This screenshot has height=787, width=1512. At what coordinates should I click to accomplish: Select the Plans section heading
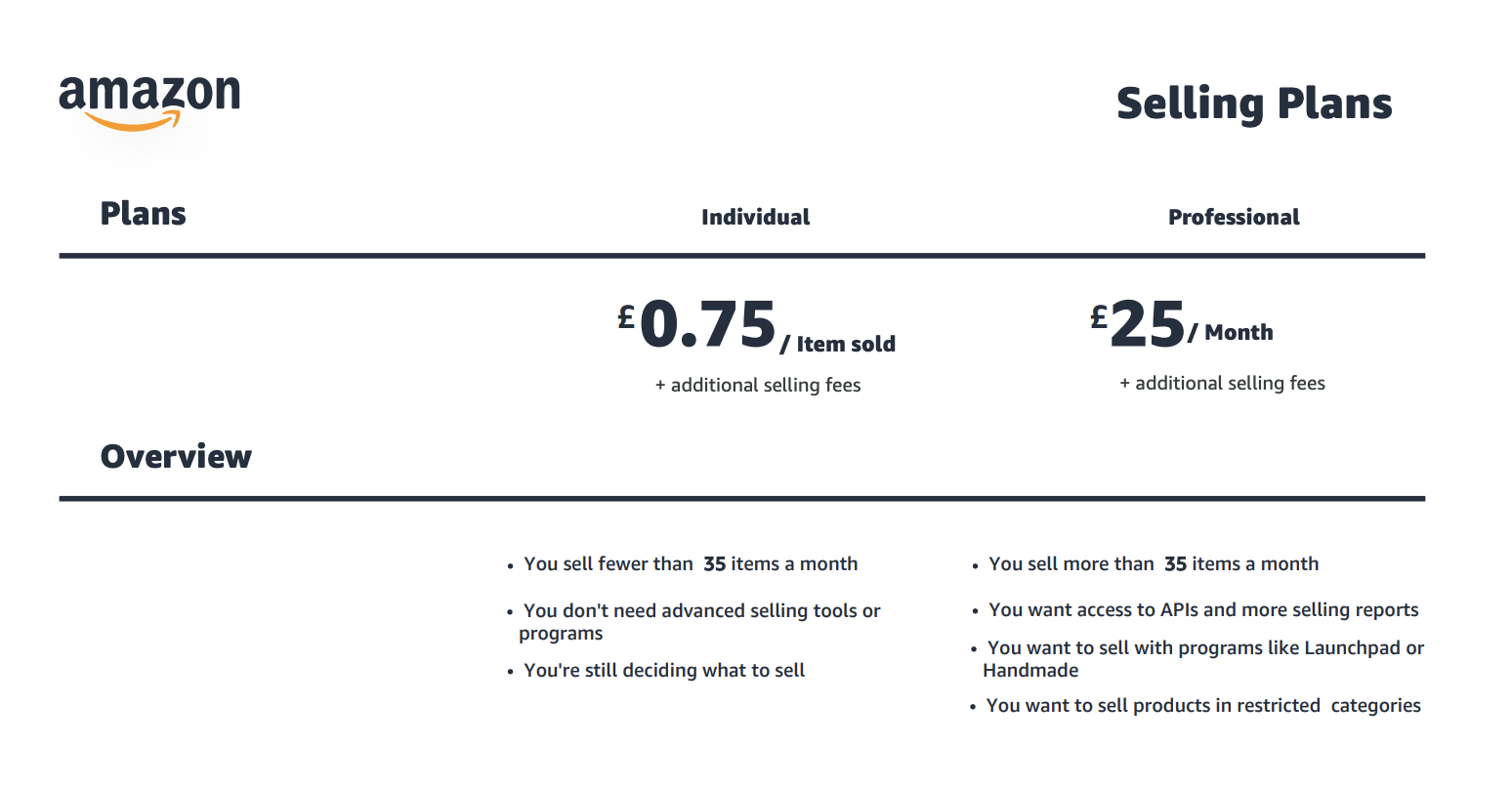143,214
